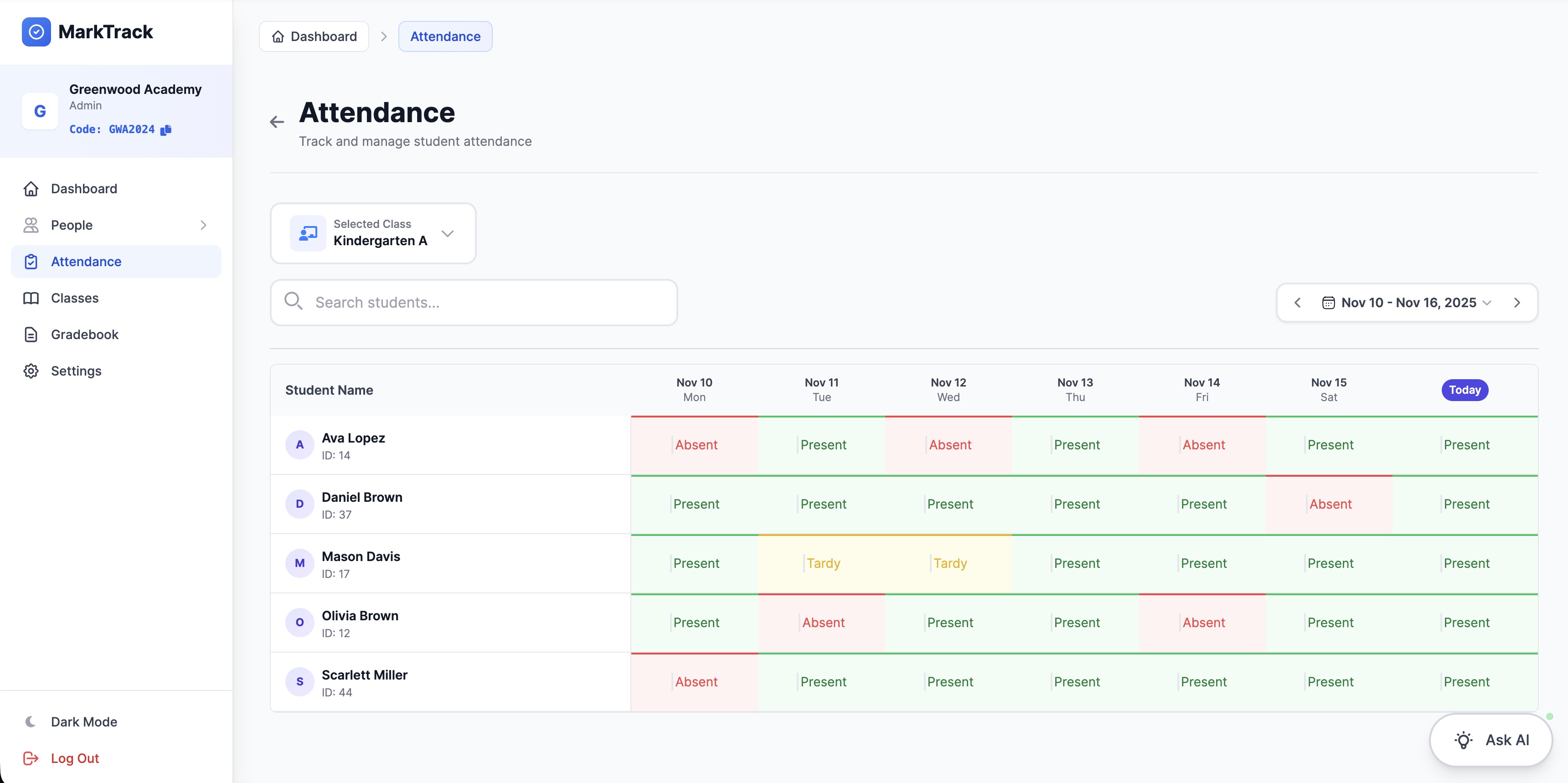Click the MarkTrack logo icon

click(x=36, y=31)
